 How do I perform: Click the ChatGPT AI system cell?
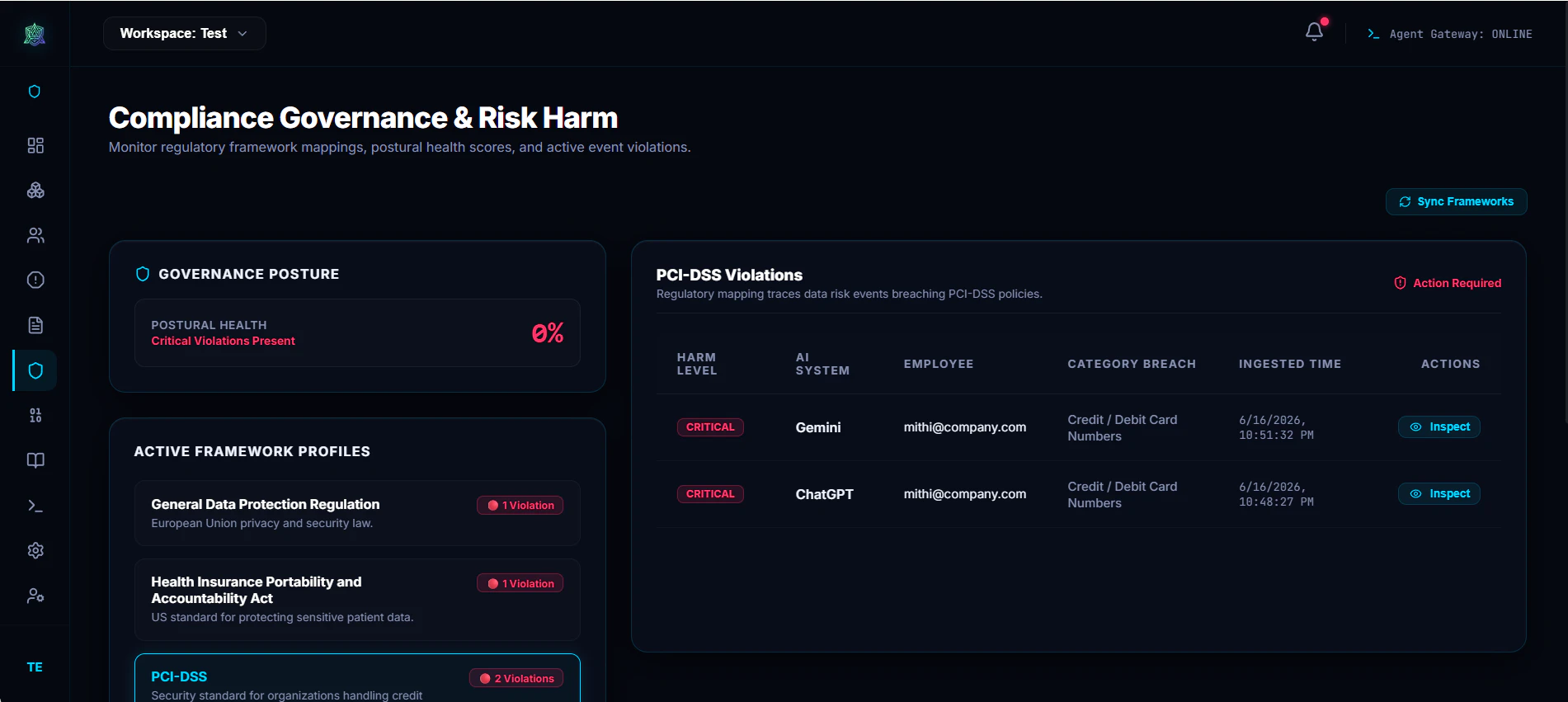click(824, 494)
